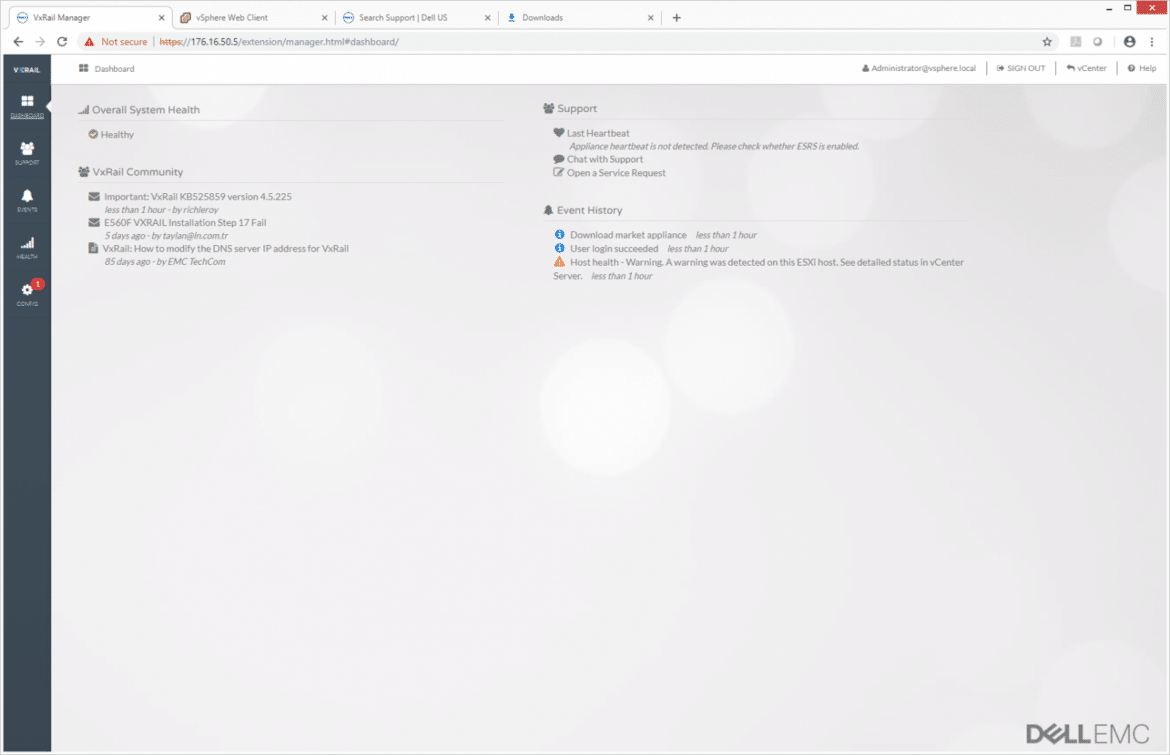Open a new browser tab

677,18
